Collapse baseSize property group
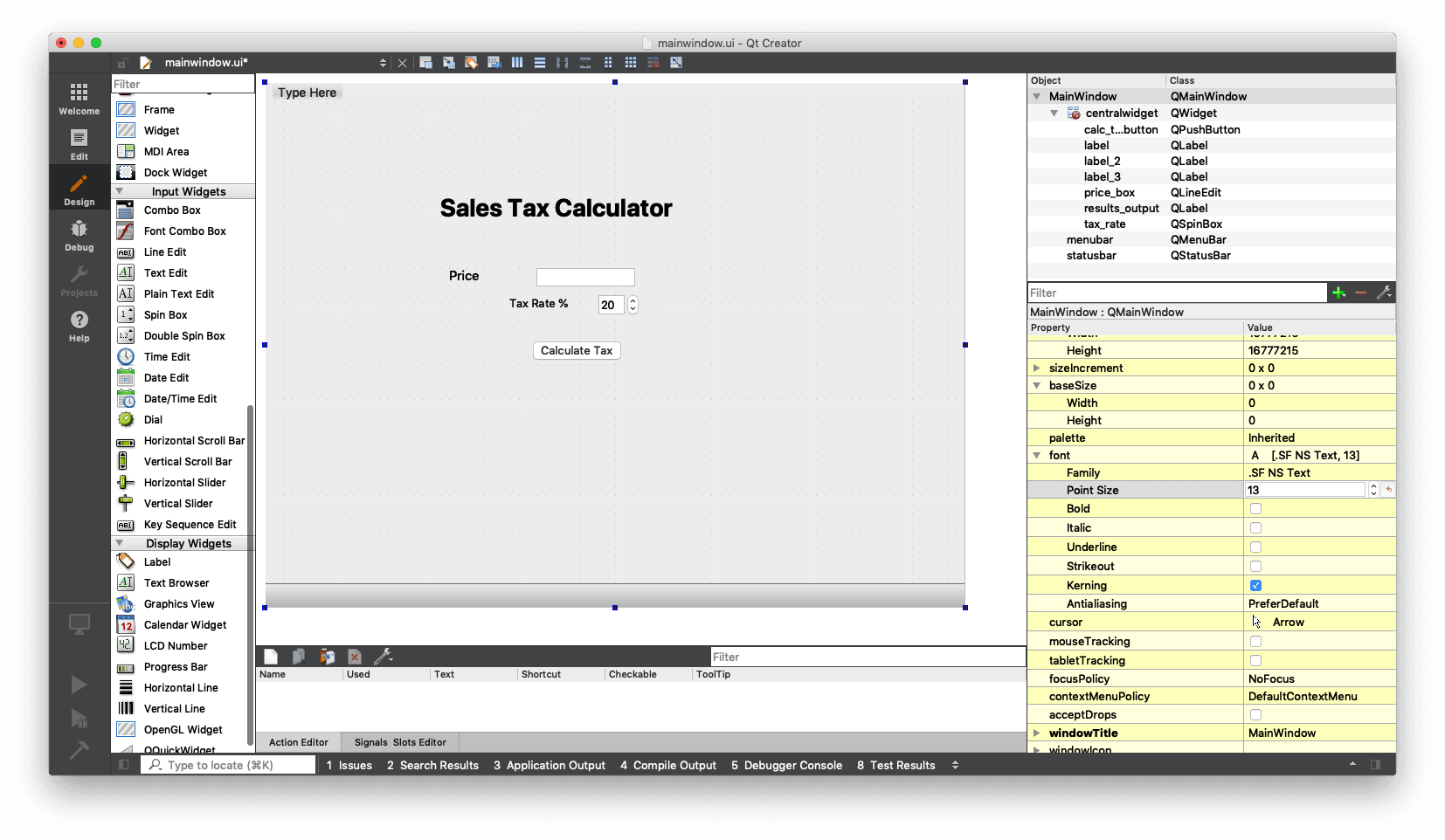 (x=1037, y=385)
